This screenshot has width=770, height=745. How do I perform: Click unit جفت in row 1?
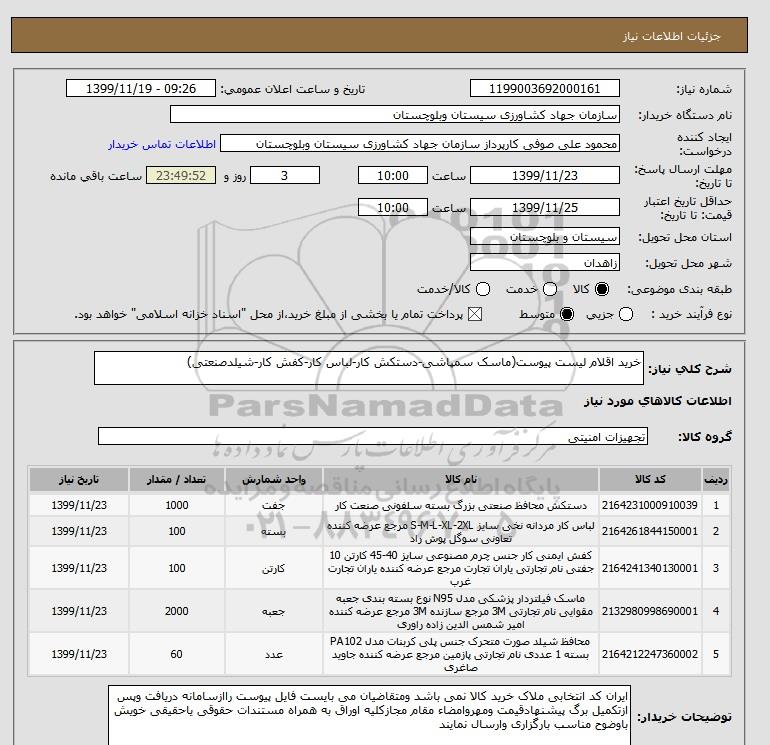[274, 506]
